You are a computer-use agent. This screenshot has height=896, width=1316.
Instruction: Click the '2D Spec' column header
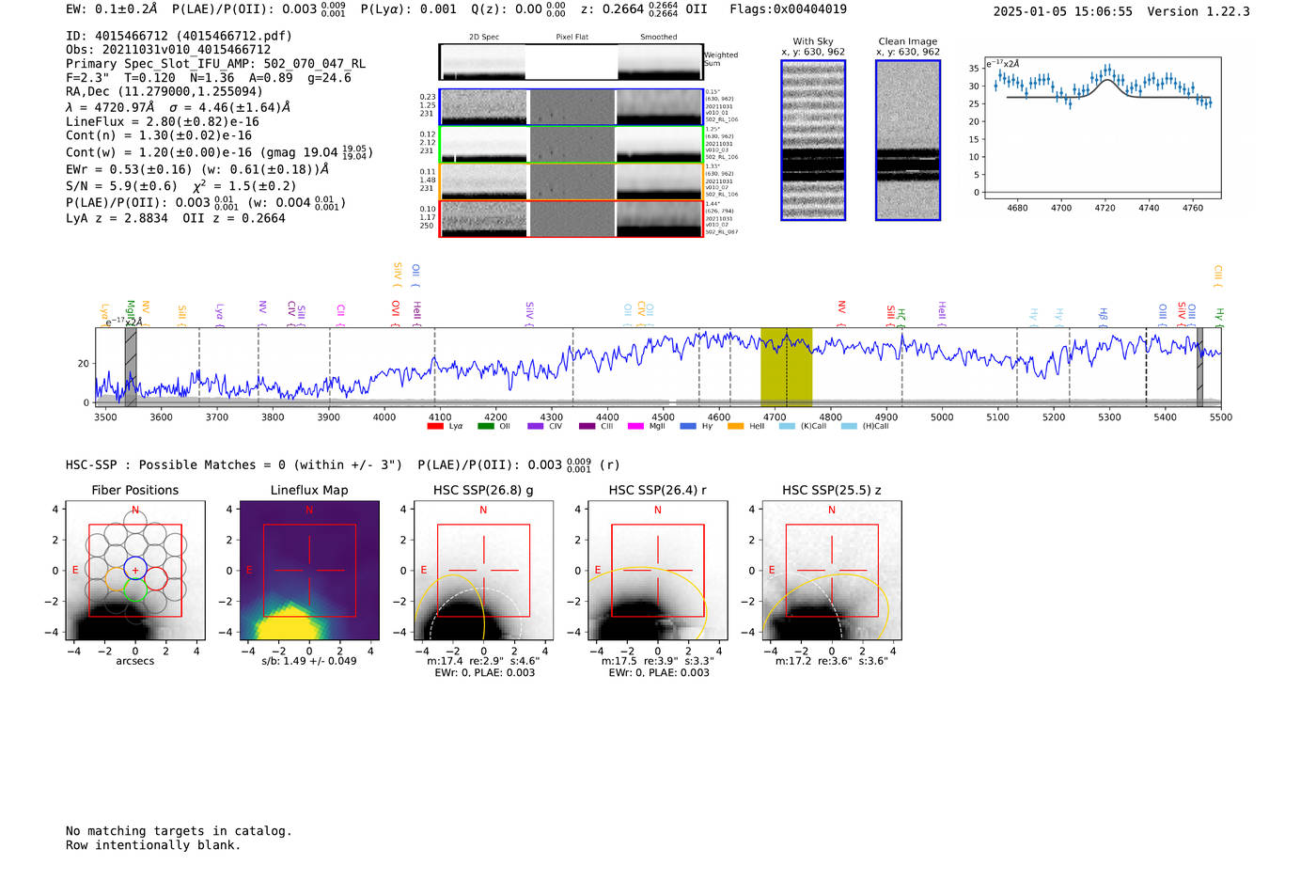[x=484, y=38]
